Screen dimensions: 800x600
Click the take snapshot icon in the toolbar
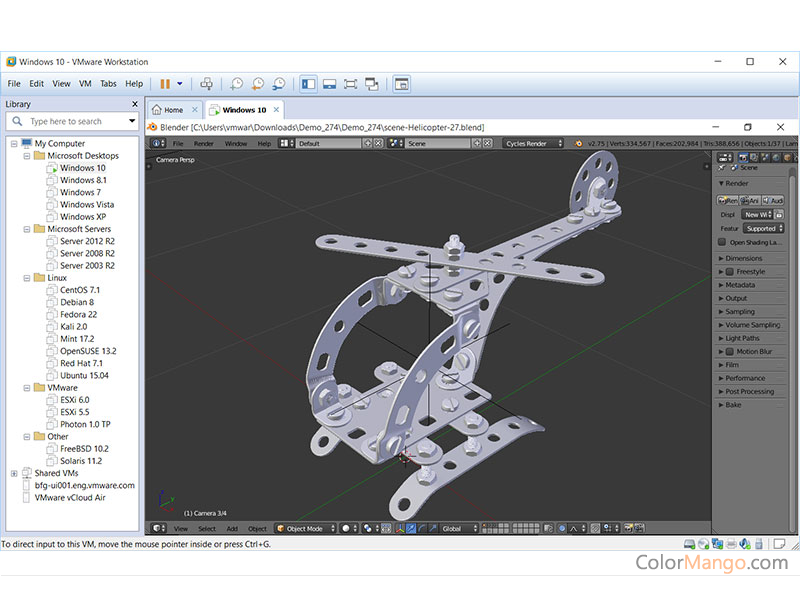pos(237,84)
